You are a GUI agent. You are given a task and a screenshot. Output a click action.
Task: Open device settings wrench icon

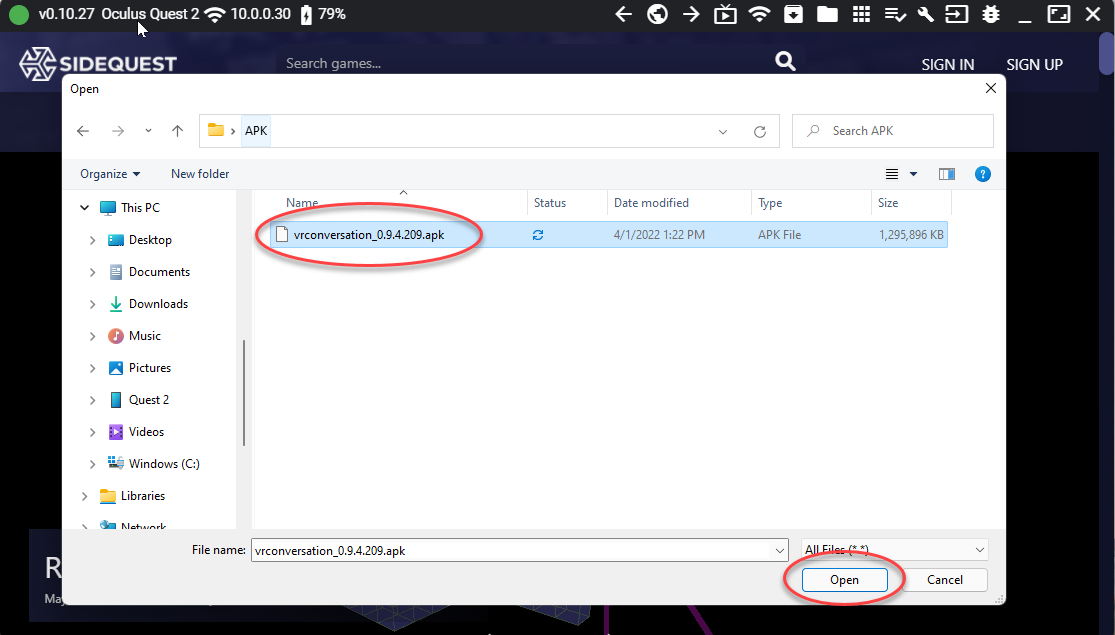click(x=926, y=14)
